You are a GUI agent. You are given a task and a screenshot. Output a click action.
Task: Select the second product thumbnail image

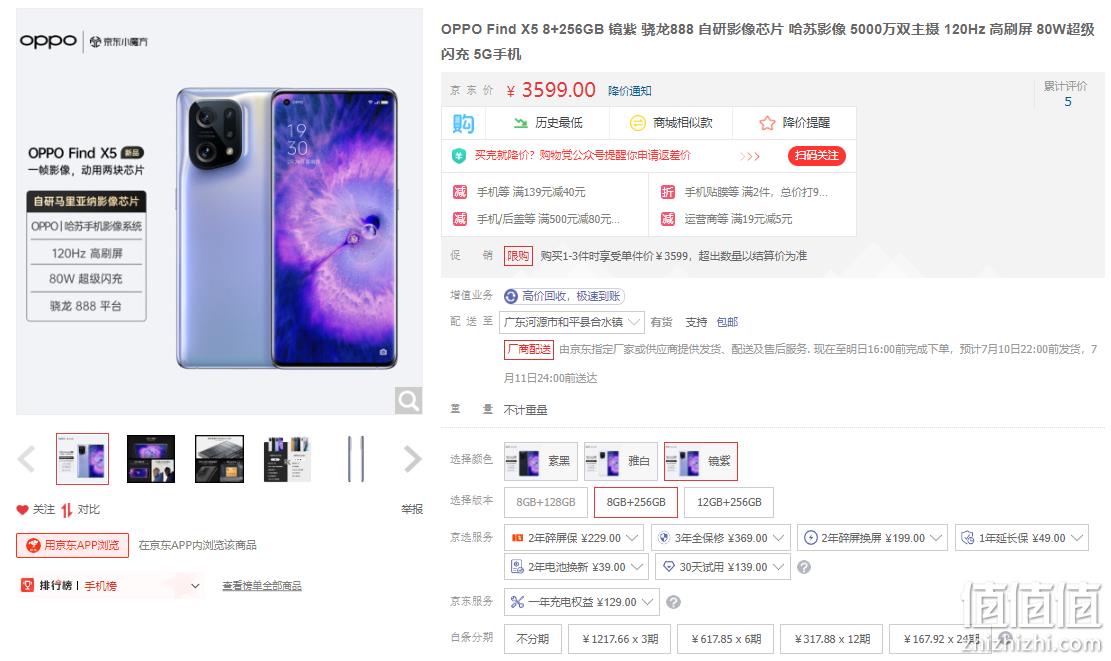click(x=151, y=459)
